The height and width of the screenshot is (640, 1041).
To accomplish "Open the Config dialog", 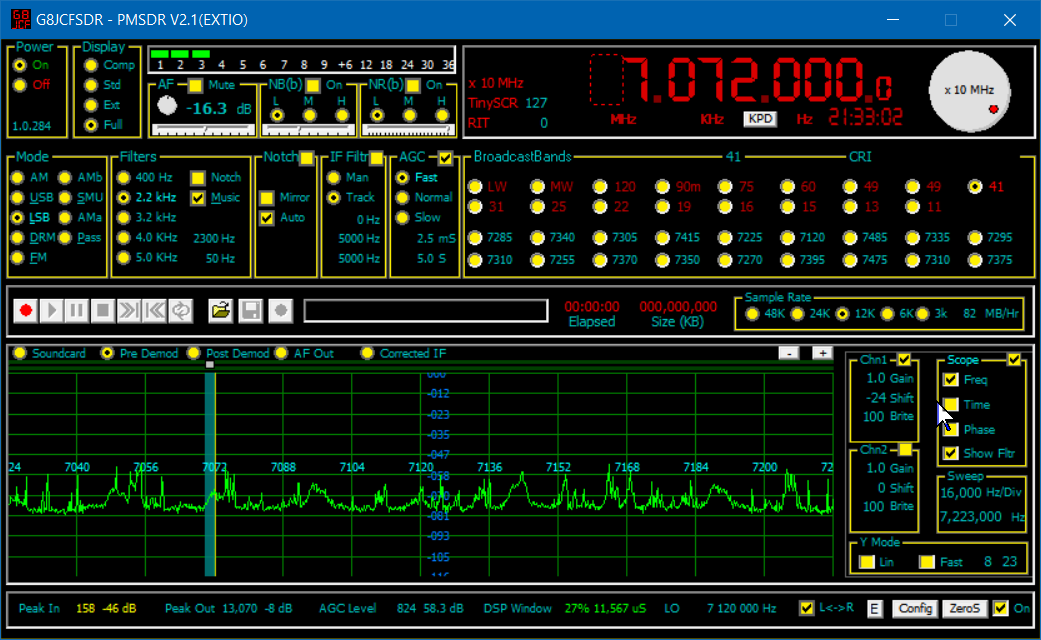I will pos(914,608).
